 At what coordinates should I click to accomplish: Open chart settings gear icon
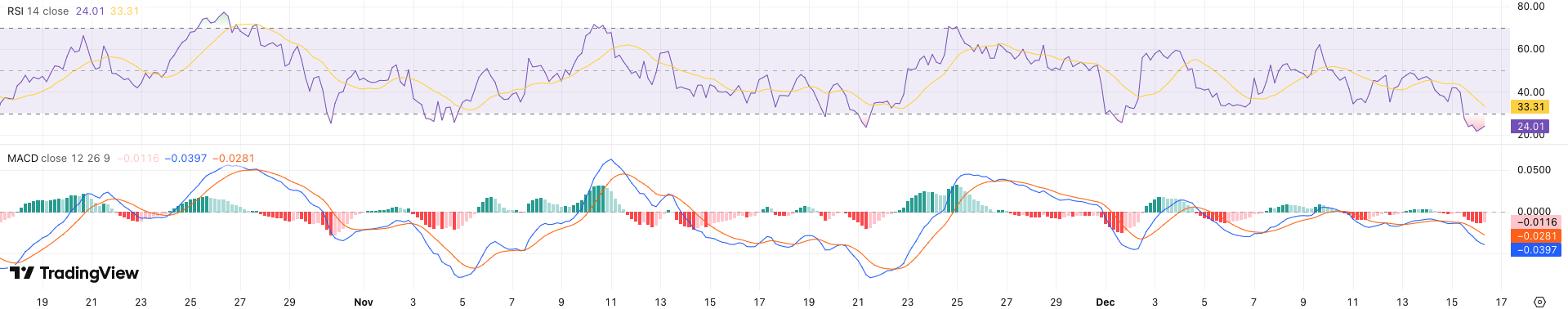pyautogui.click(x=1539, y=302)
